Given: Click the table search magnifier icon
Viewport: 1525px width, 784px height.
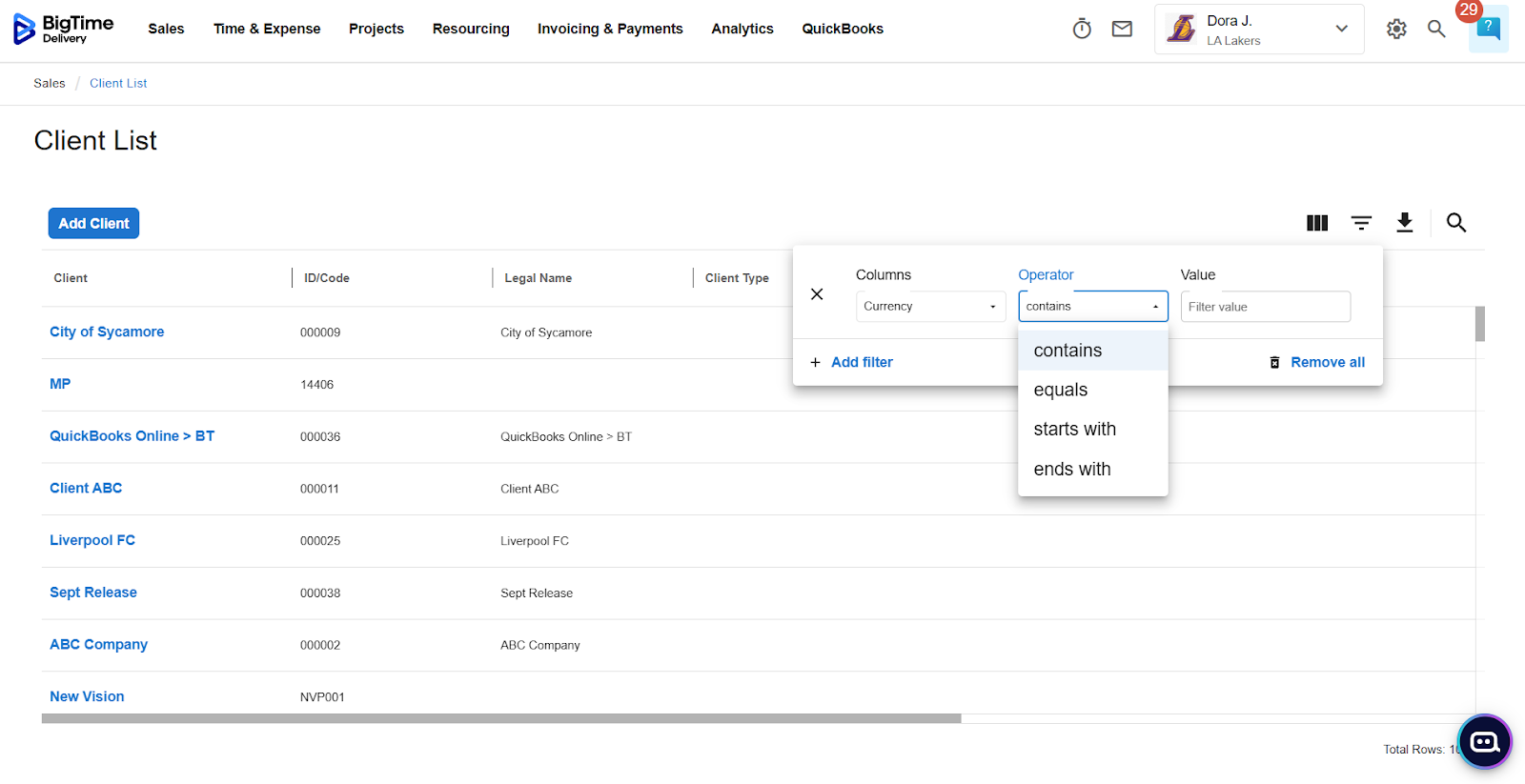Looking at the screenshot, I should (x=1455, y=223).
